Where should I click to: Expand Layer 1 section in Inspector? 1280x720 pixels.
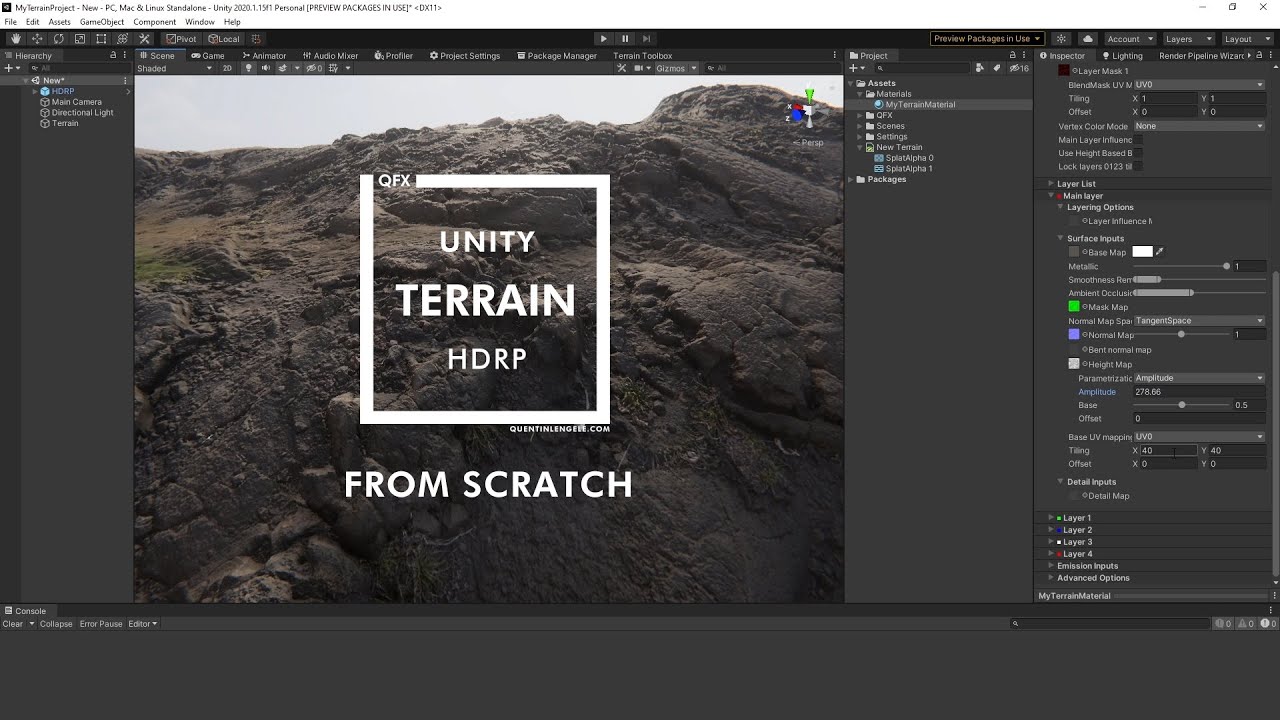pyautogui.click(x=1051, y=518)
